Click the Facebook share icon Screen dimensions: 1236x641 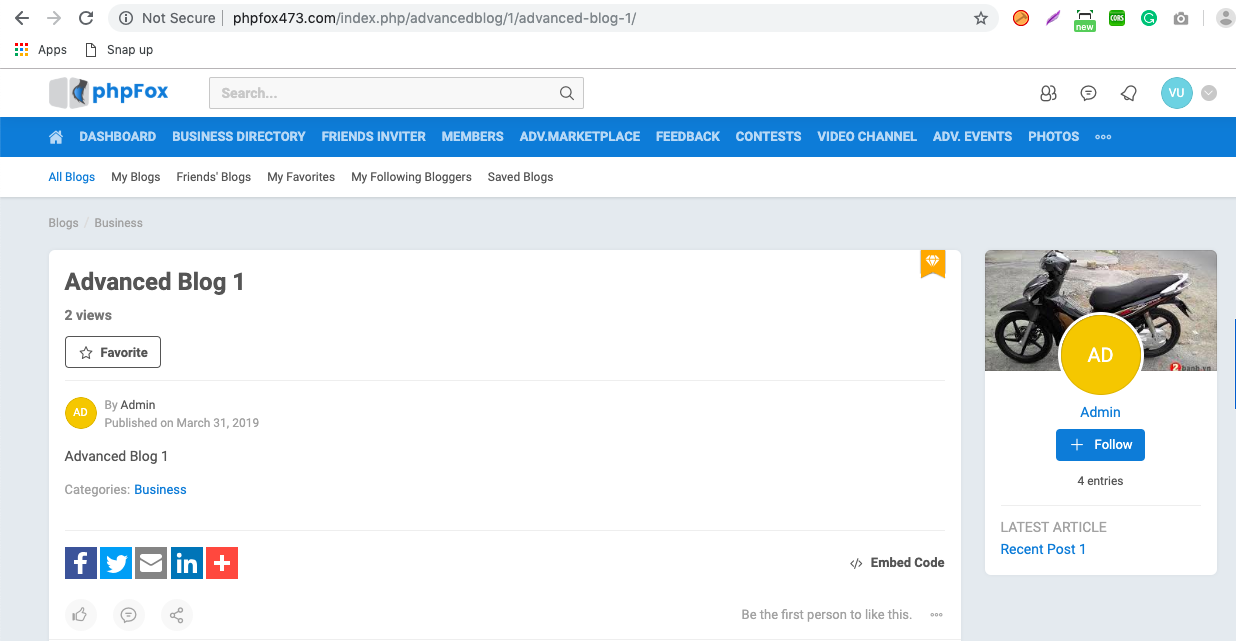pyautogui.click(x=81, y=563)
